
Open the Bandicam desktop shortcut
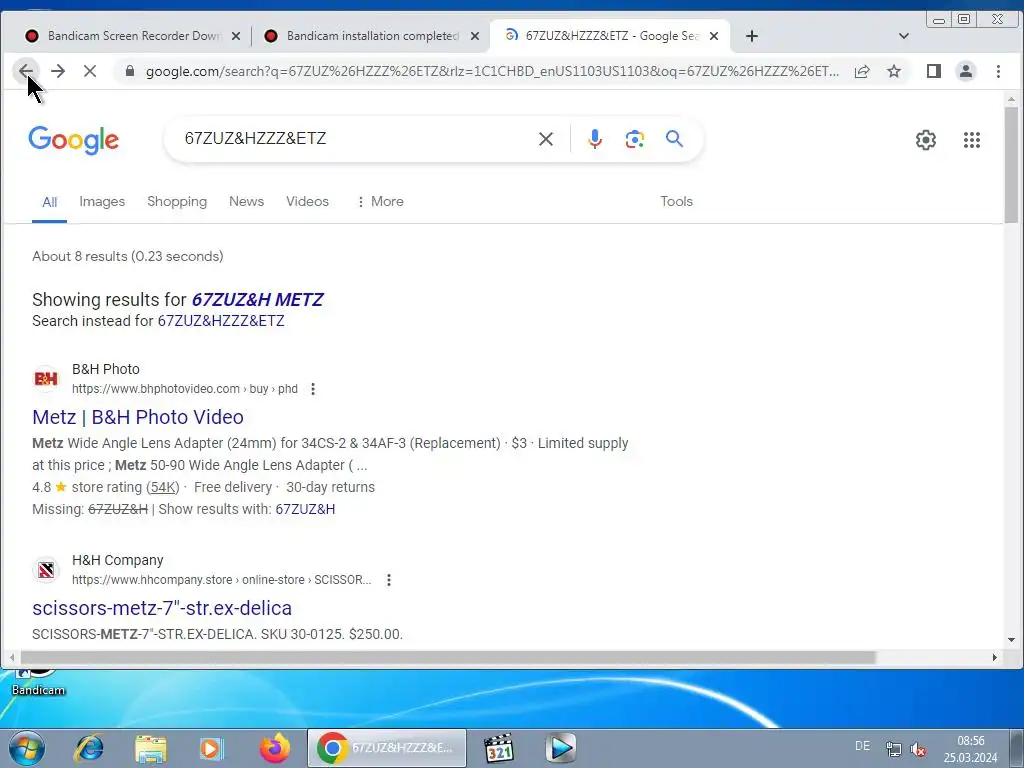pyautogui.click(x=39, y=682)
